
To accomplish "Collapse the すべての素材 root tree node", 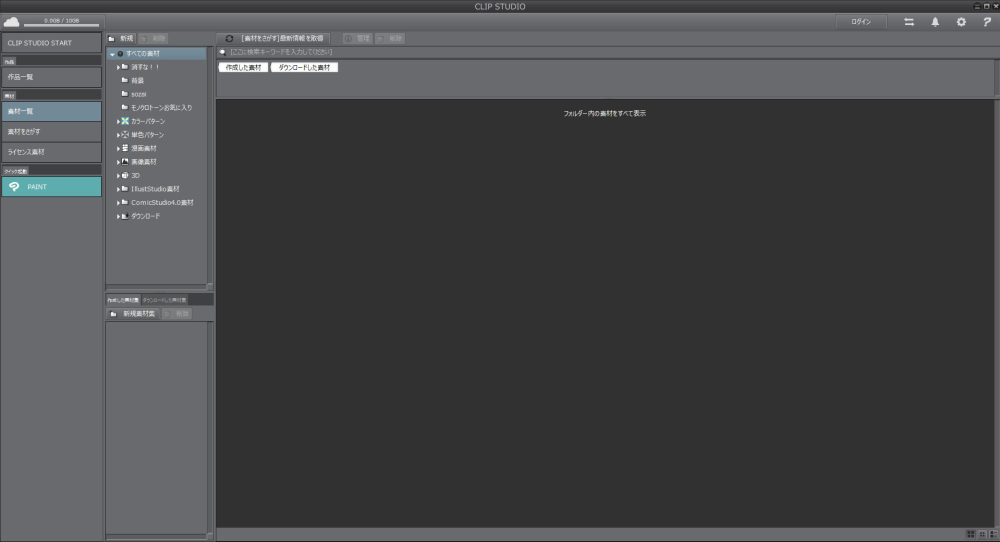I will (x=112, y=54).
